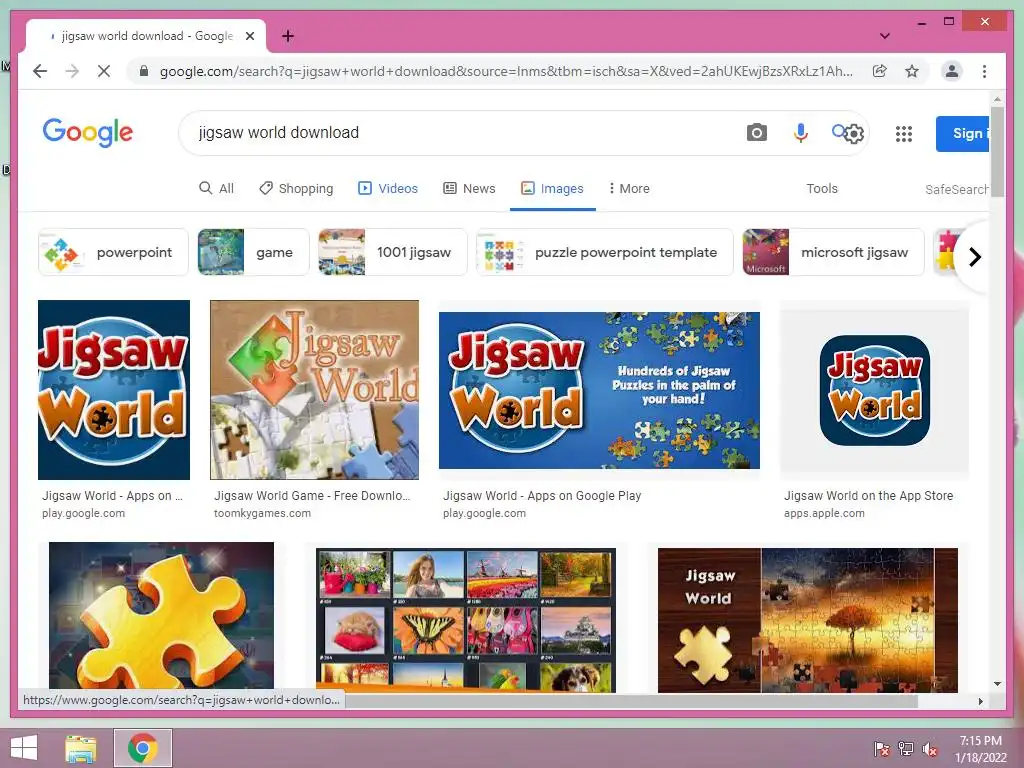
Task: Switch to the All results tab
Action: click(x=216, y=189)
